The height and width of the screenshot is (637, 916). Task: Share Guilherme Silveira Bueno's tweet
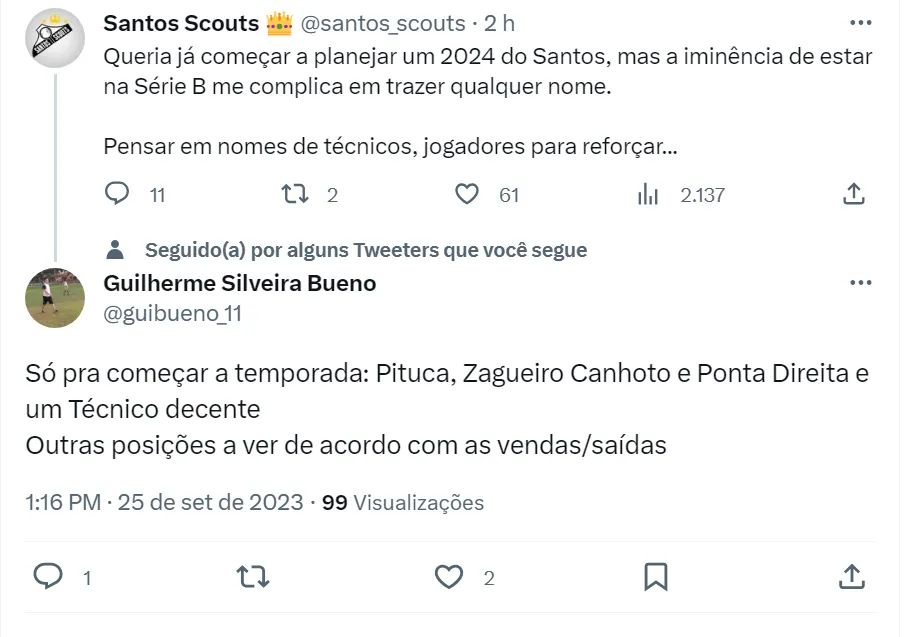[x=851, y=576]
